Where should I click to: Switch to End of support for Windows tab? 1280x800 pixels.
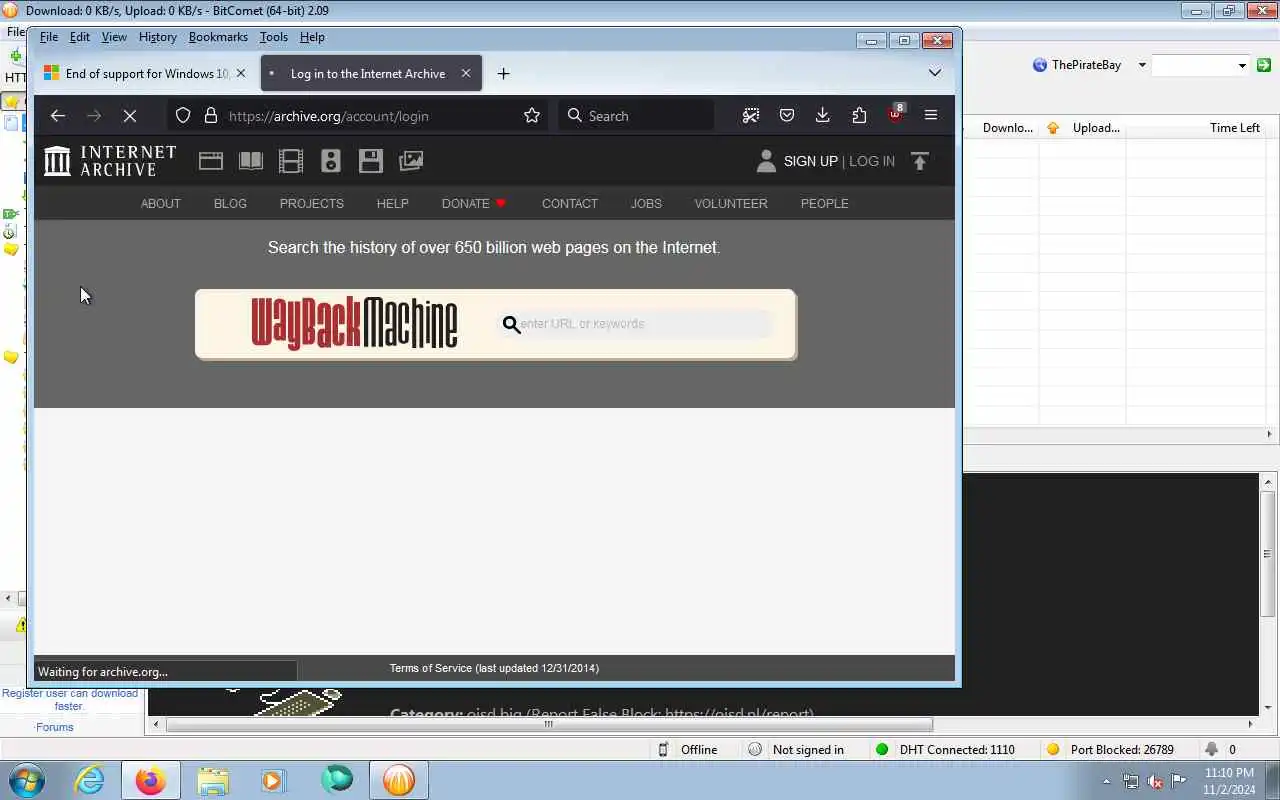pos(146,73)
